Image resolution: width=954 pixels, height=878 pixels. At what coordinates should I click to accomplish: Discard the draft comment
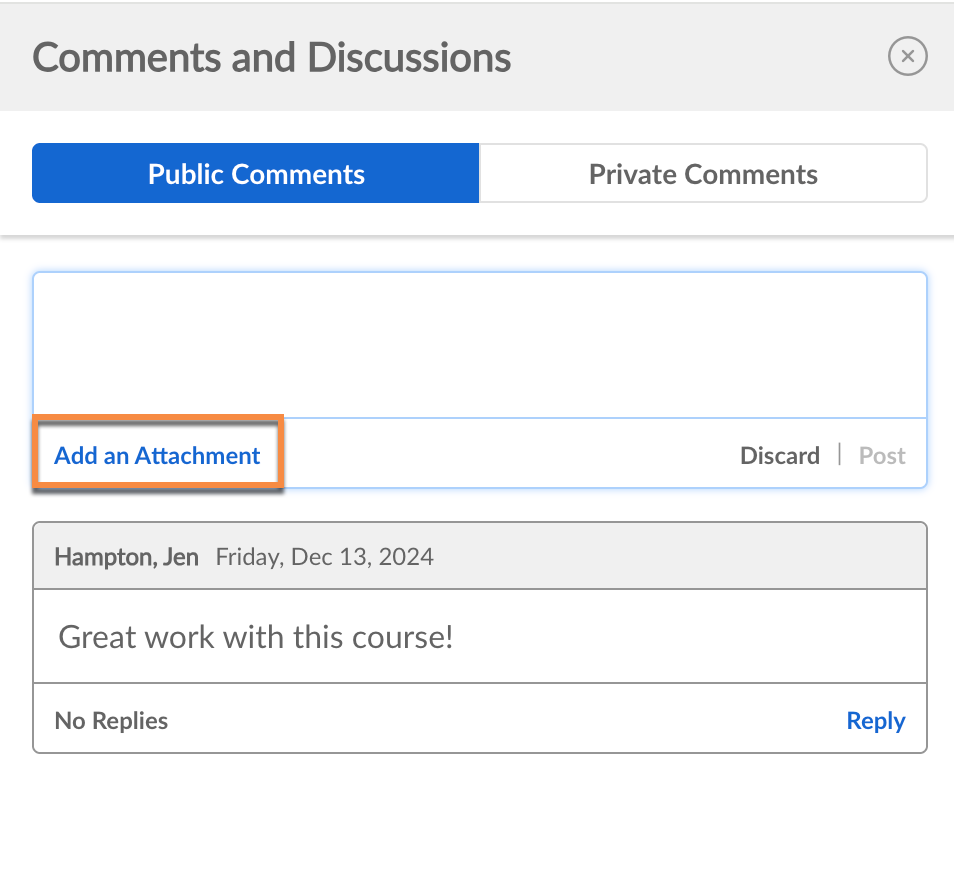(779, 456)
